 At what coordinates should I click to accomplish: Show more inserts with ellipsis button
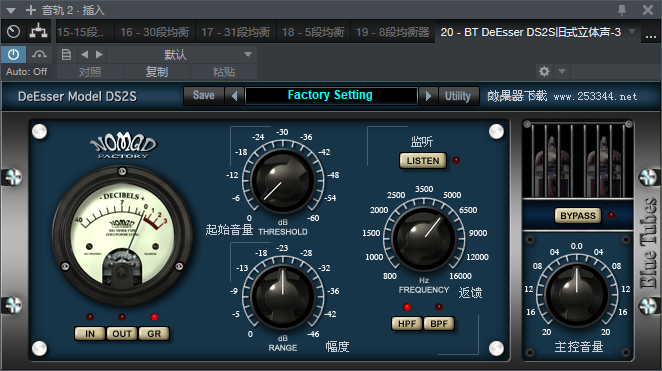click(651, 33)
